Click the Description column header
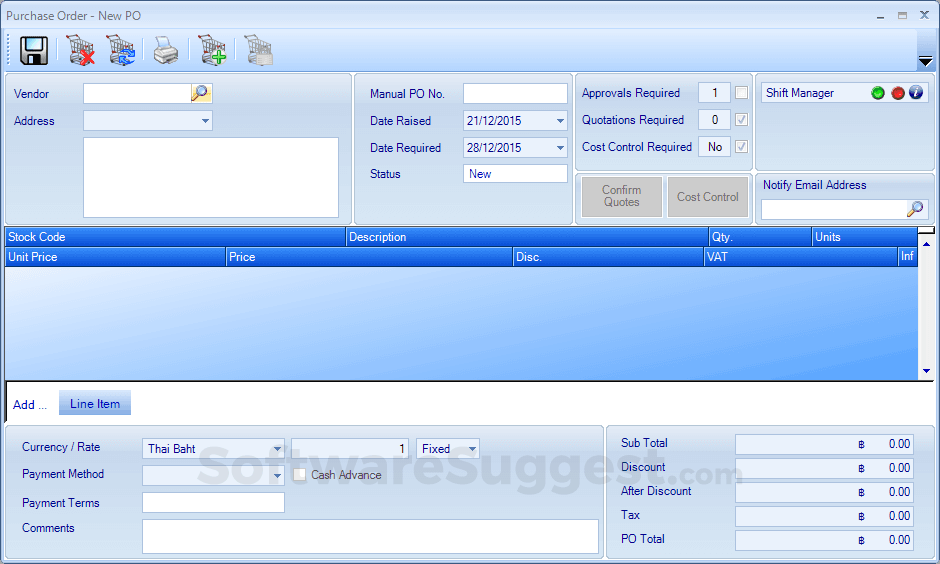 point(528,237)
